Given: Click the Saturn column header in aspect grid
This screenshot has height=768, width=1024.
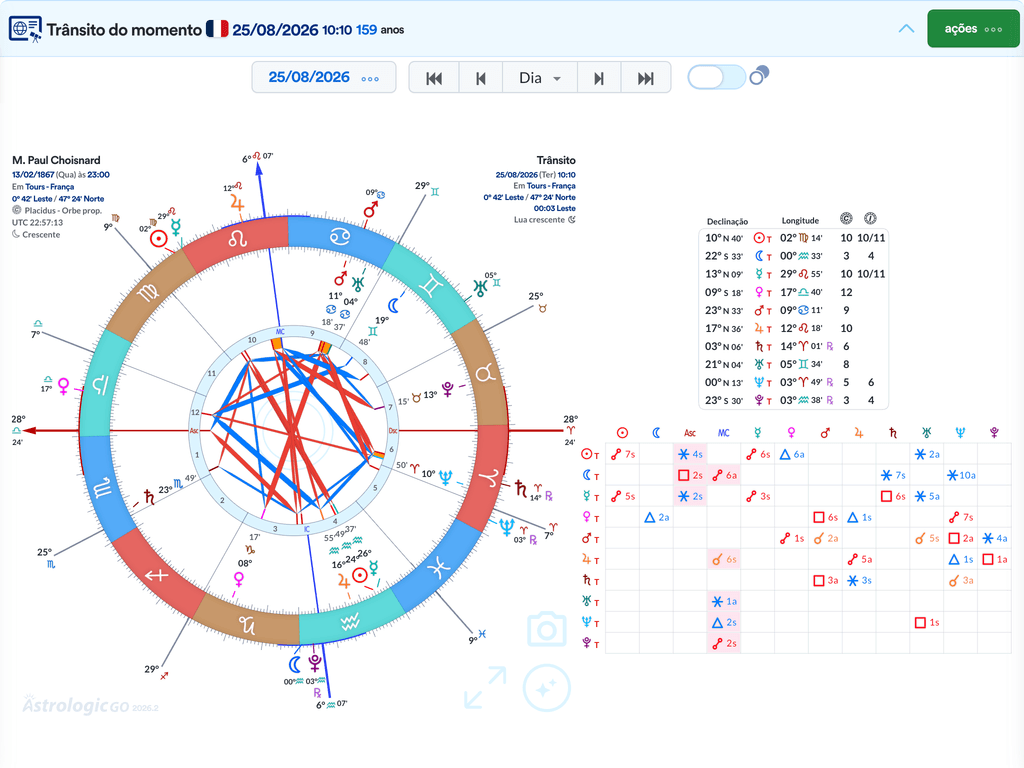Looking at the screenshot, I should coord(893,433).
